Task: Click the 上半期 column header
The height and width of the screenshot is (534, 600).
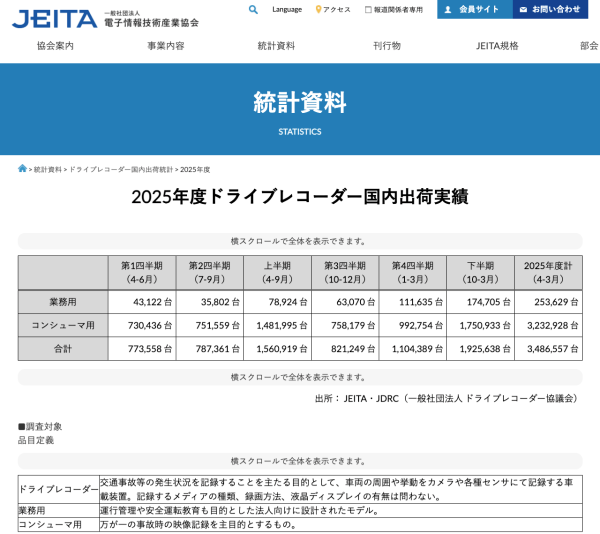Action: coord(277,272)
